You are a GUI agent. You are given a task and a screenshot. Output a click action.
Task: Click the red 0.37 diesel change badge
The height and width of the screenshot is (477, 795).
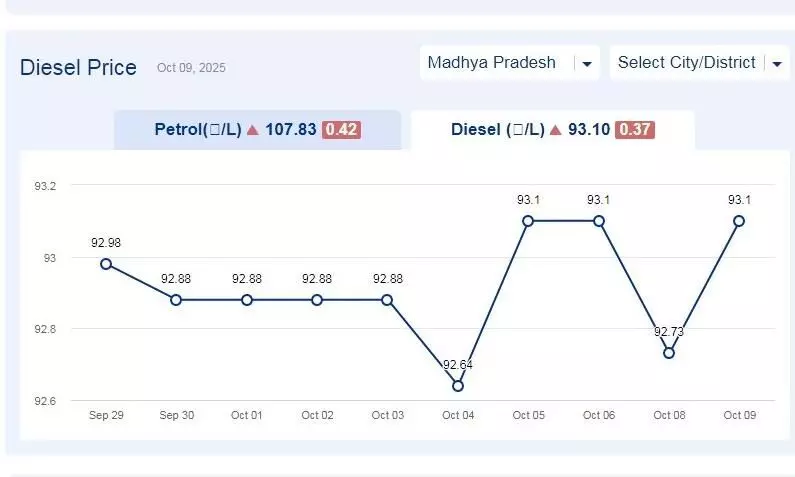(635, 130)
